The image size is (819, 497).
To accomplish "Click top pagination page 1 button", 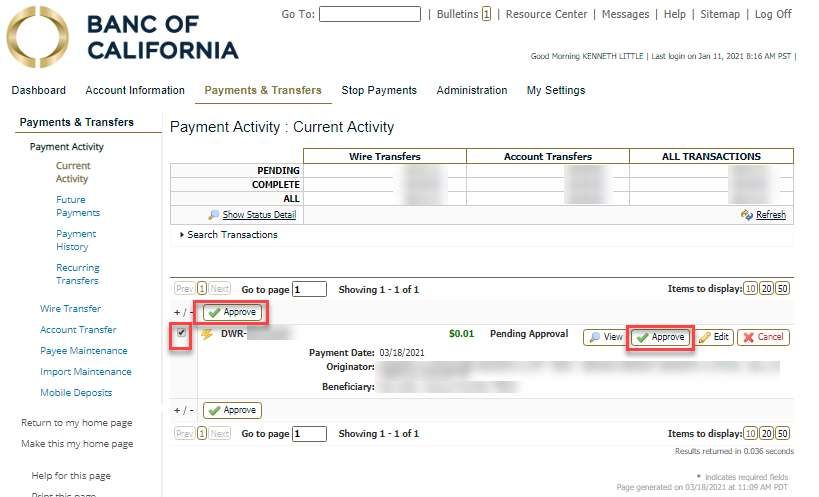I will (202, 289).
